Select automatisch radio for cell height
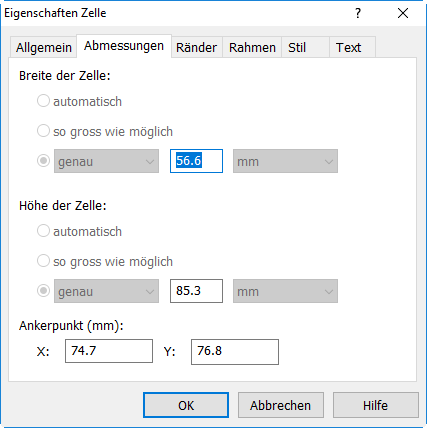 pos(43,231)
